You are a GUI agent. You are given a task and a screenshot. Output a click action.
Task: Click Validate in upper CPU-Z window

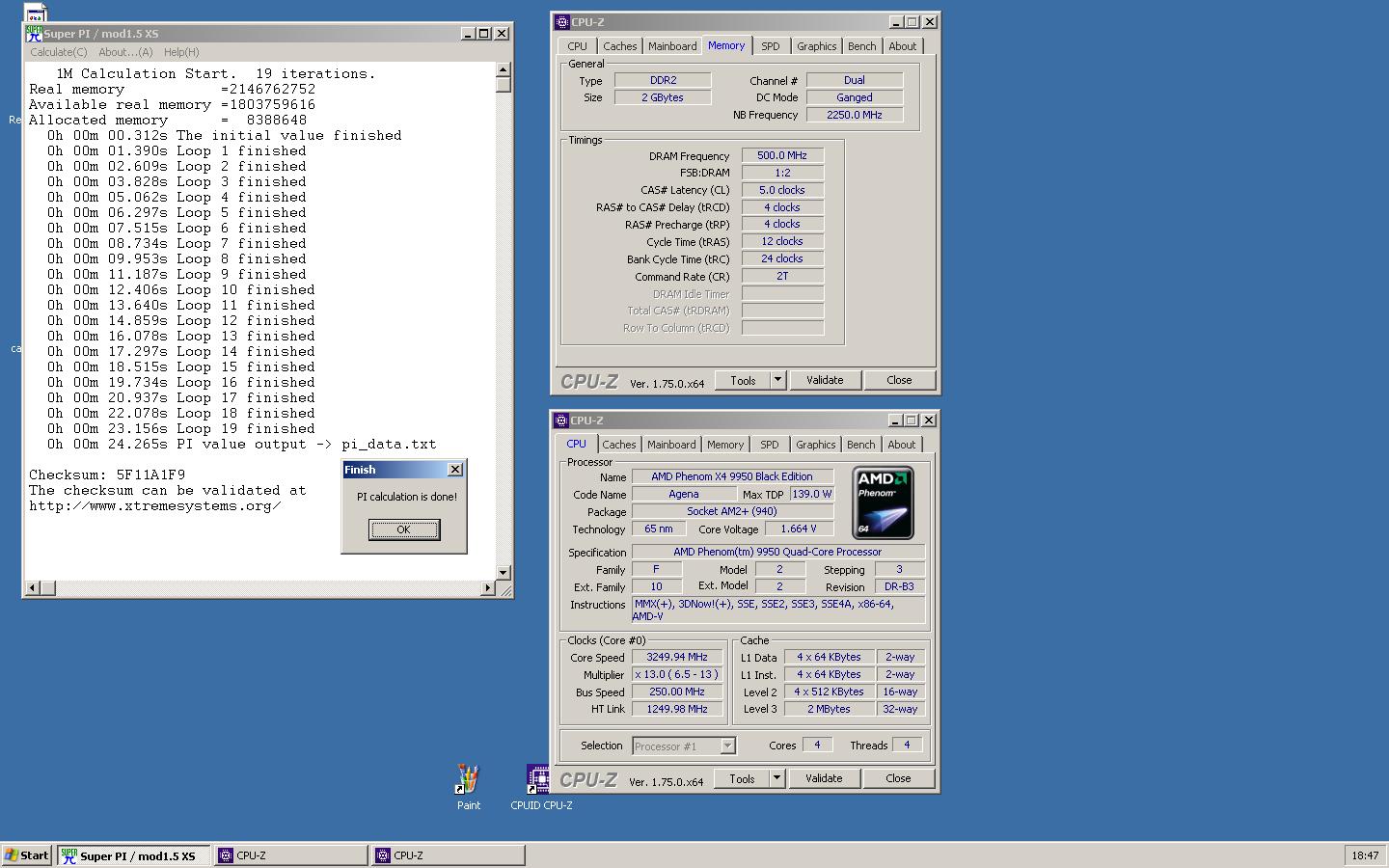(825, 380)
